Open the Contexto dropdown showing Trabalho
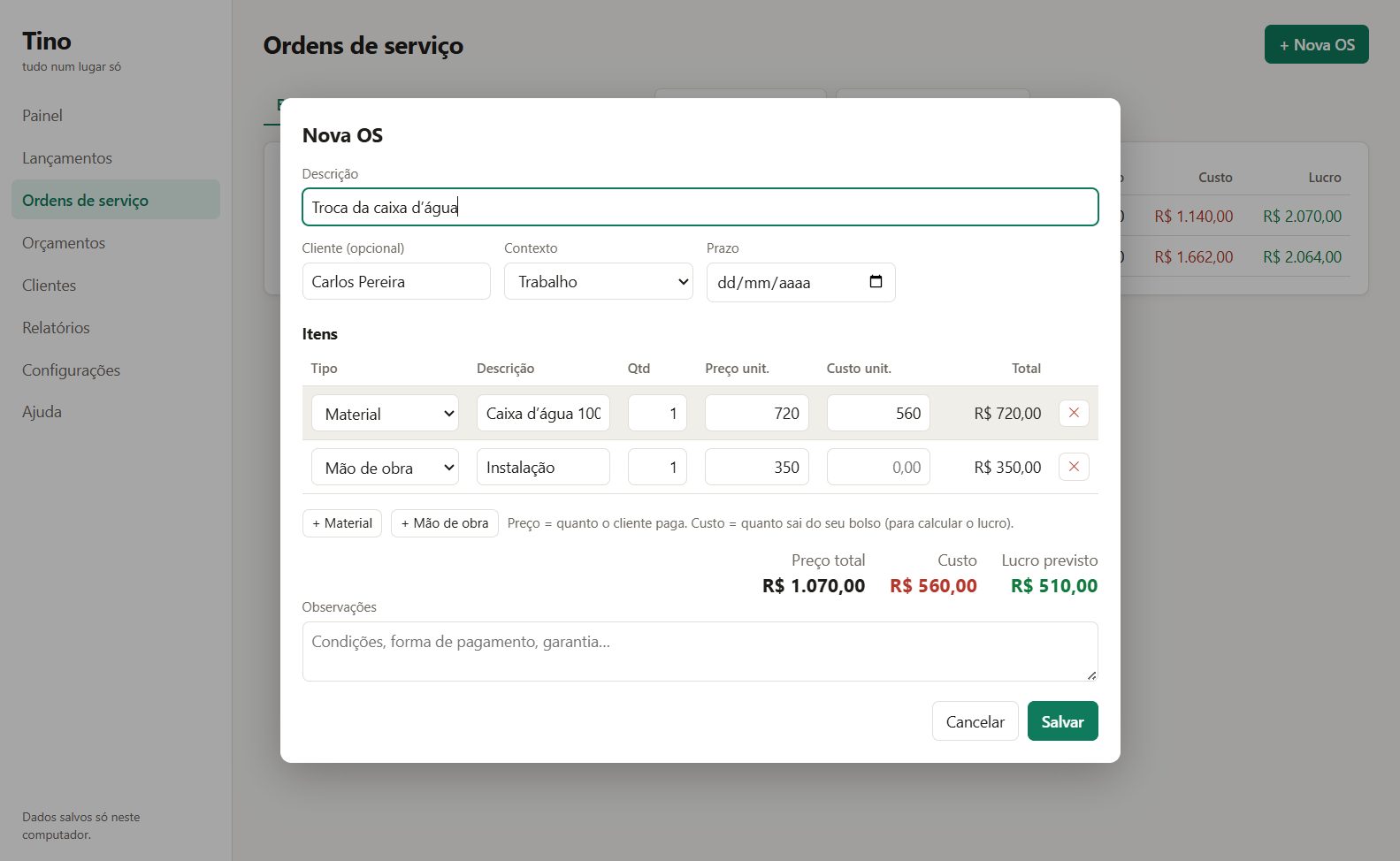The height and width of the screenshot is (861, 1400). [x=599, y=281]
